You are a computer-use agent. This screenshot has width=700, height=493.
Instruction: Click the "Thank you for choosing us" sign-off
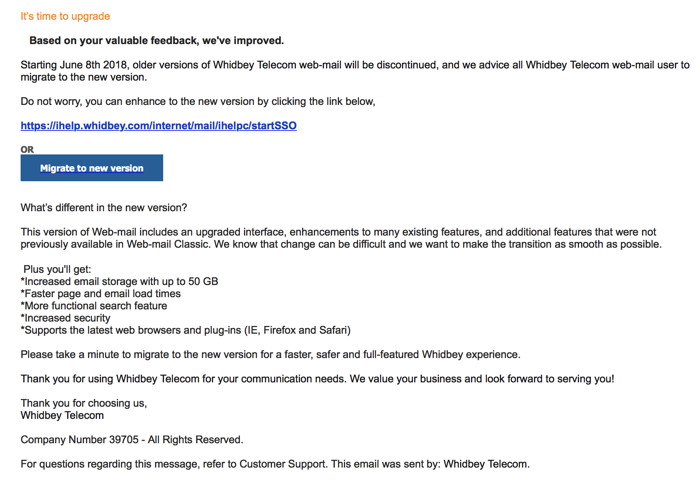[84, 403]
